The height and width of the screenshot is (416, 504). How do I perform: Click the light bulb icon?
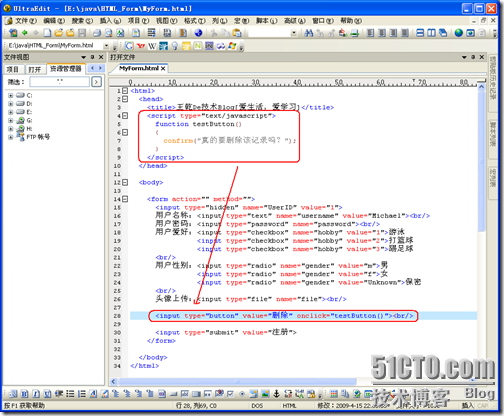[x=175, y=46]
